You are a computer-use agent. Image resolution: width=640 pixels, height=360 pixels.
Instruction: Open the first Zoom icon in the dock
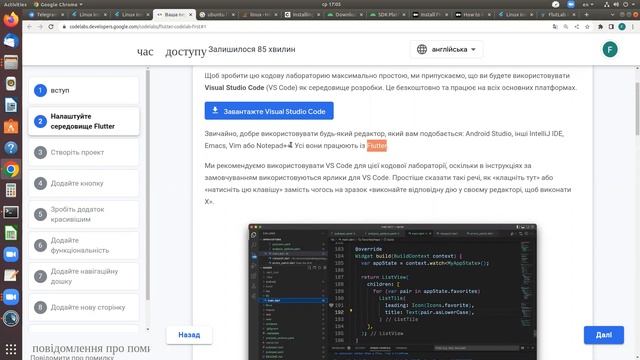click(11, 254)
